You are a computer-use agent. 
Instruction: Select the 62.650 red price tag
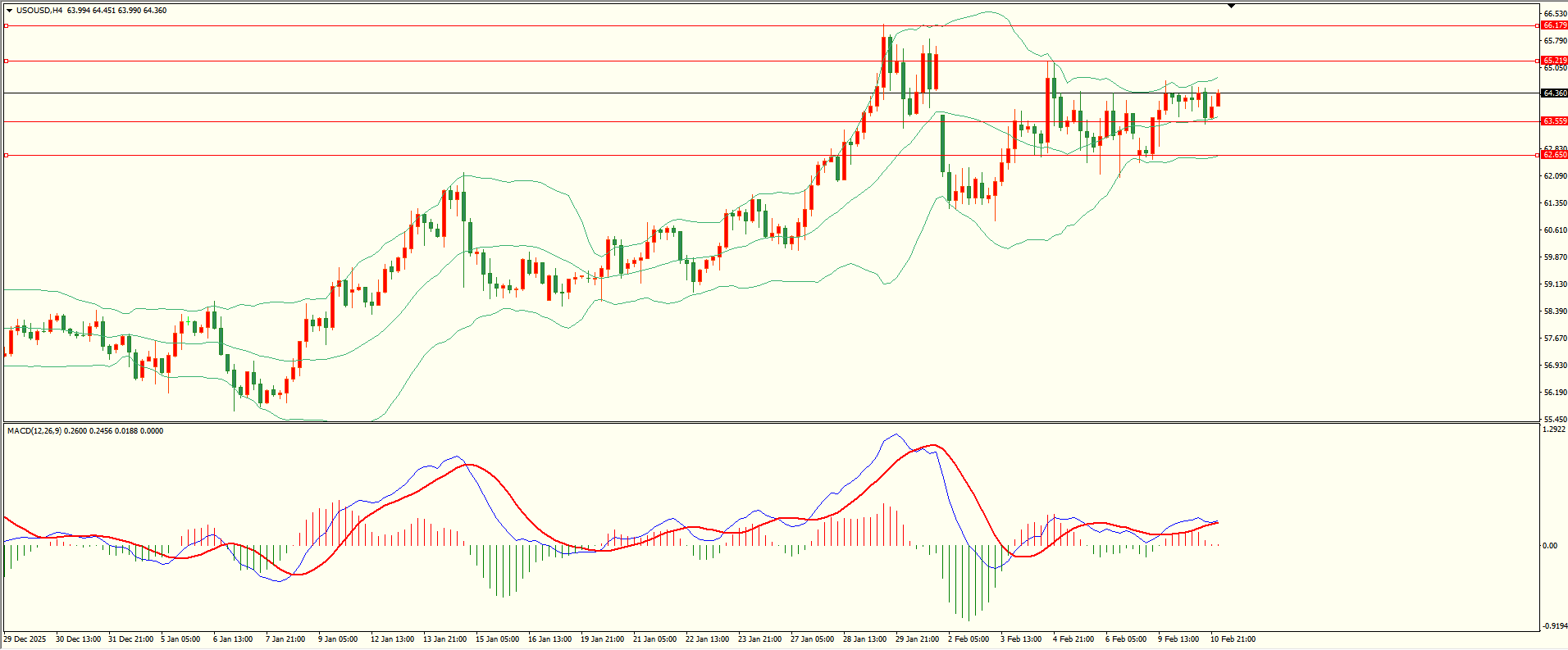(1554, 155)
